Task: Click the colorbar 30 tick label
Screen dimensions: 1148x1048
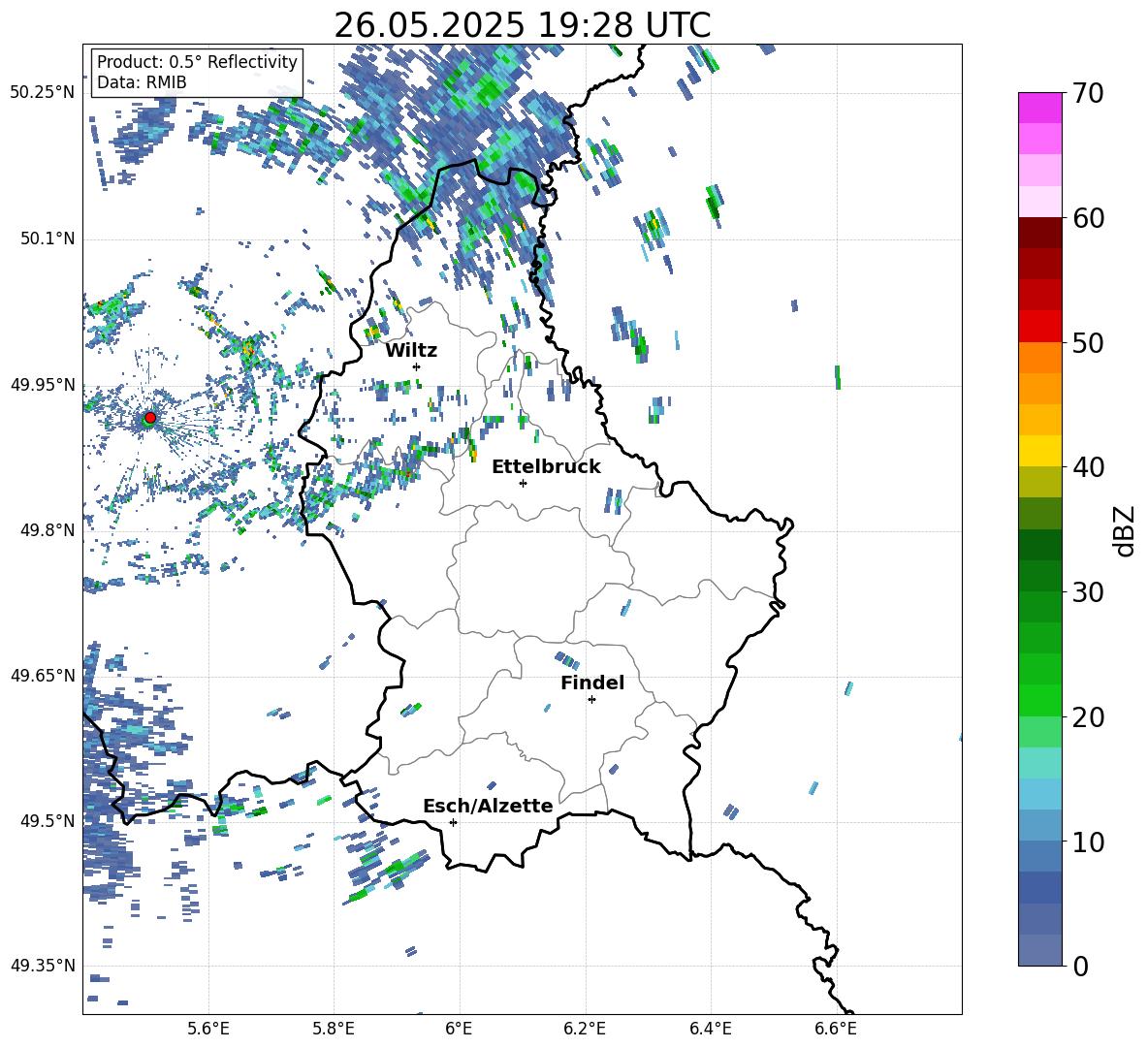Action: (1088, 592)
